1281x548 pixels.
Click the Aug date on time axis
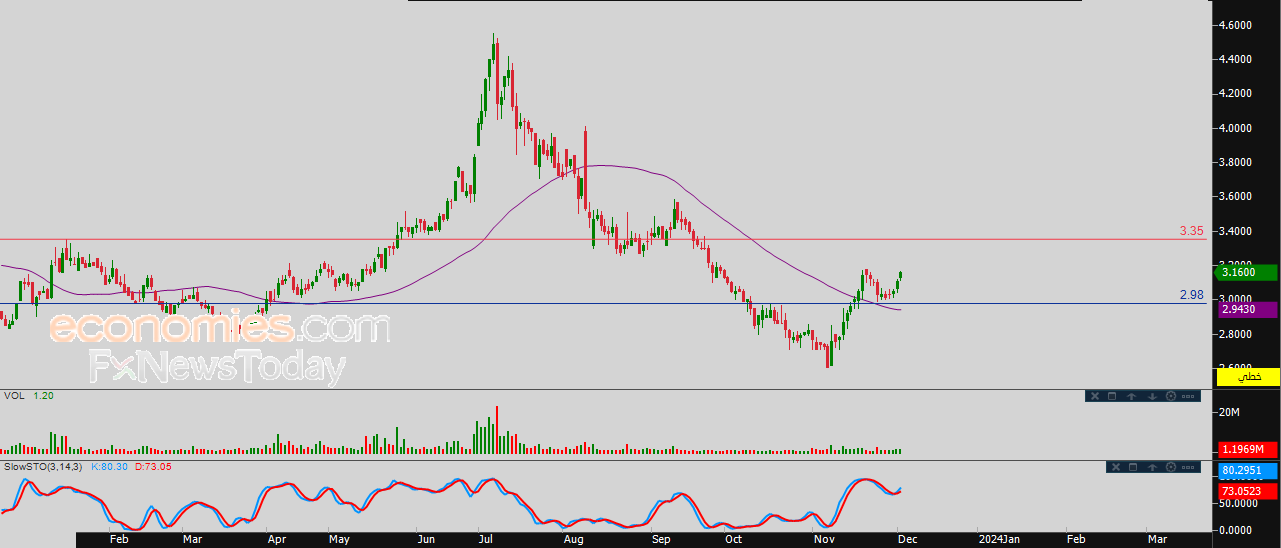click(573, 539)
